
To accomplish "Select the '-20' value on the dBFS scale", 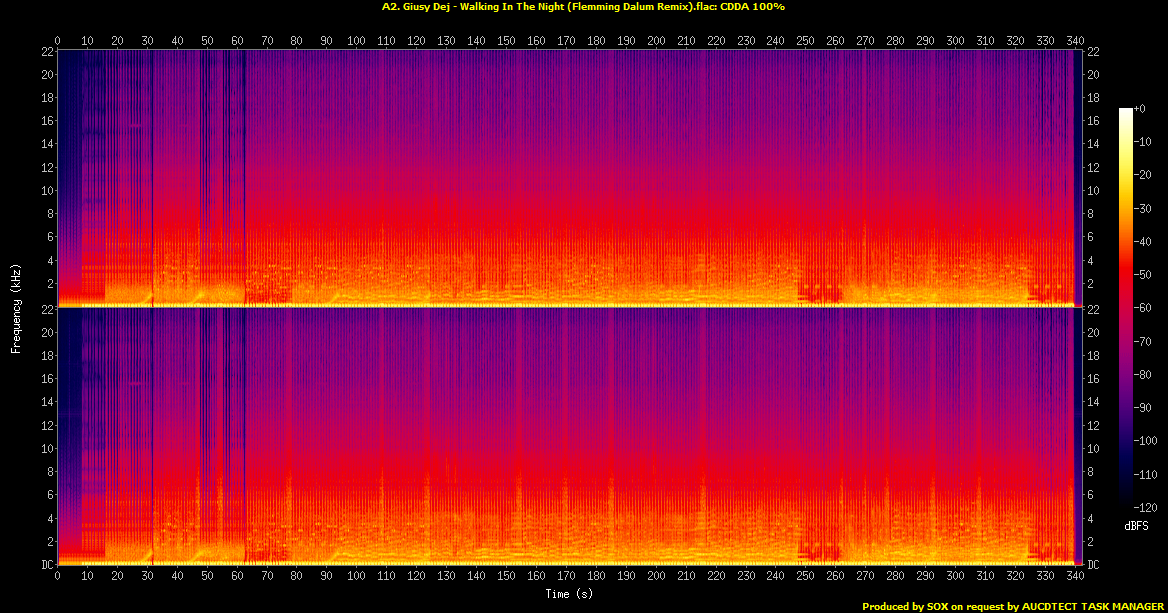I will click(1143, 175).
